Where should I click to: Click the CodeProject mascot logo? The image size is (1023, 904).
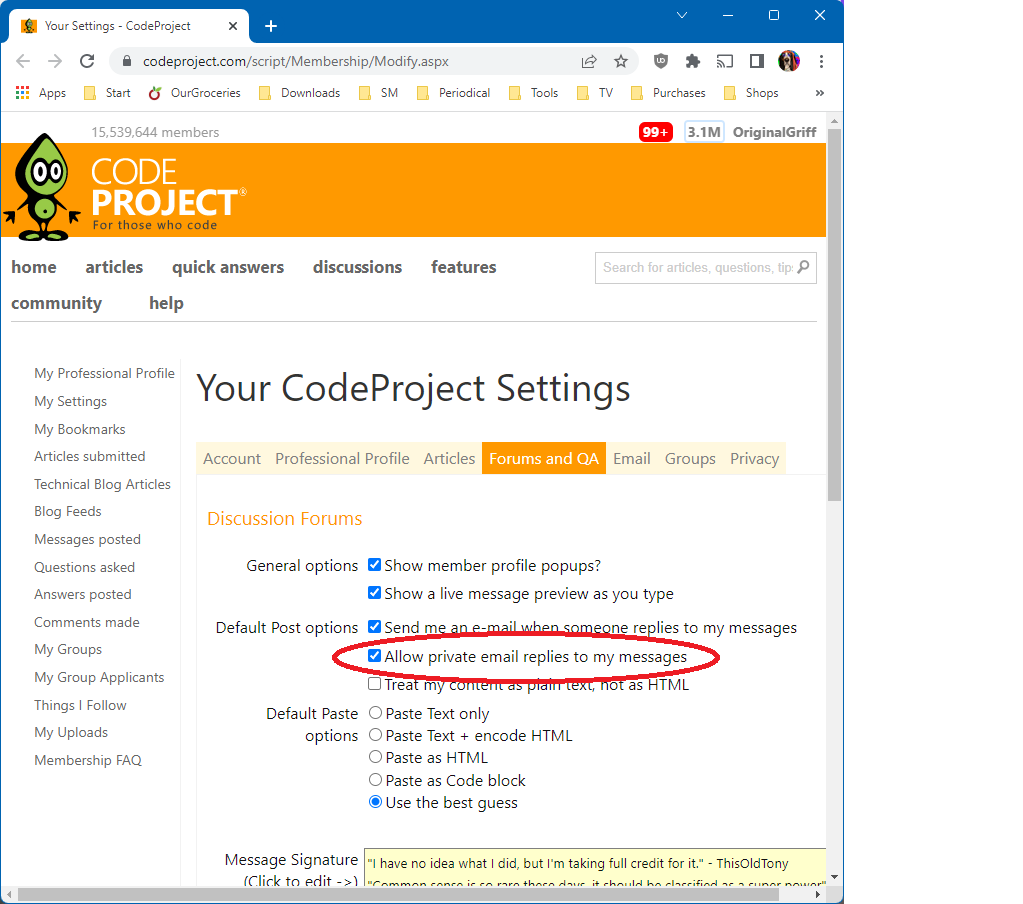43,188
